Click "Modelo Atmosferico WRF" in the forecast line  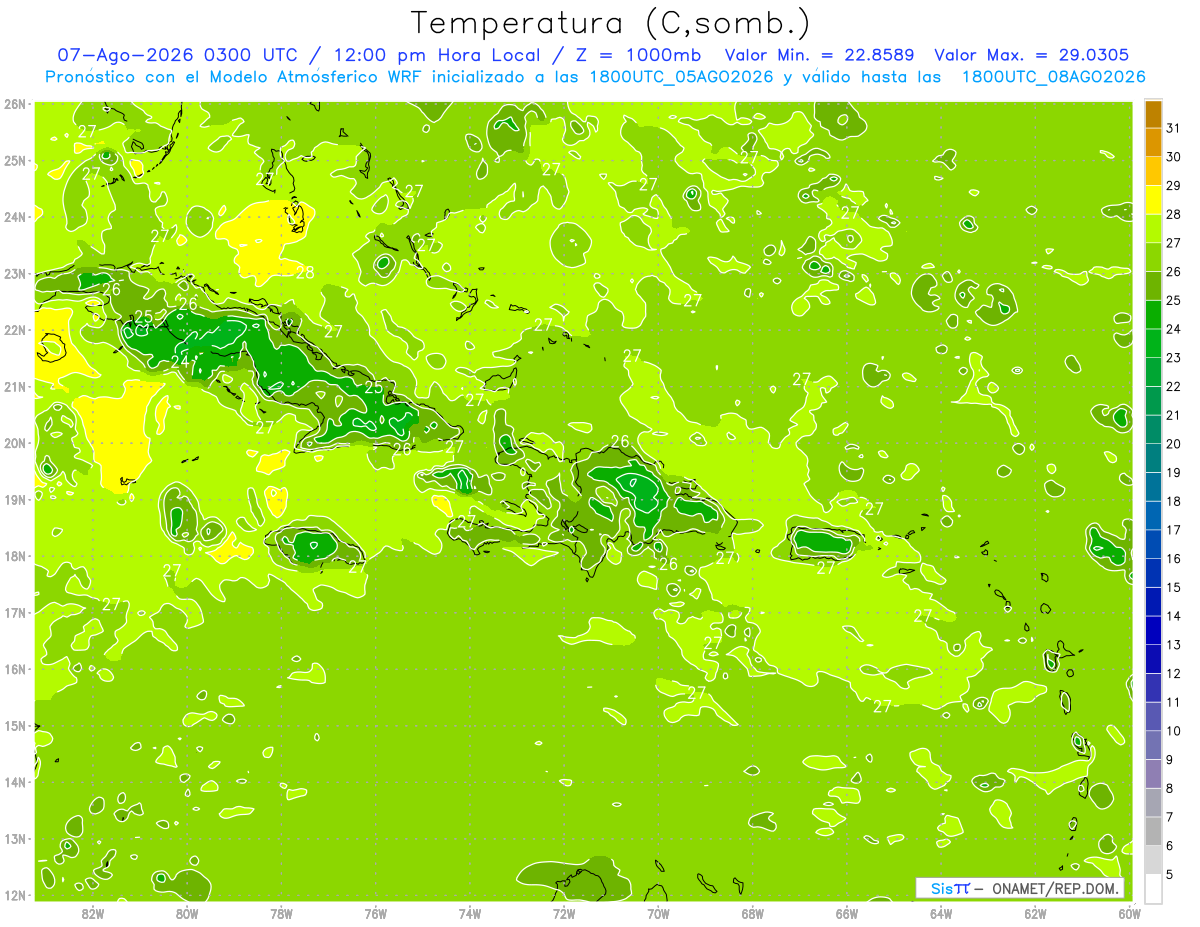click(305, 77)
